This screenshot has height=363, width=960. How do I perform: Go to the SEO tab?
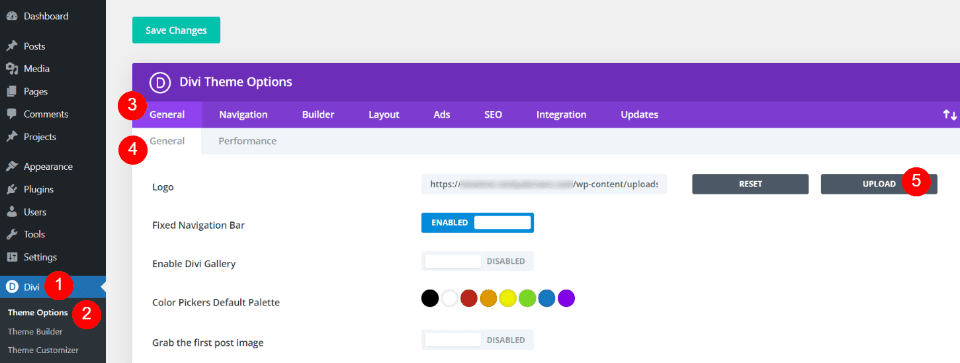tap(493, 114)
